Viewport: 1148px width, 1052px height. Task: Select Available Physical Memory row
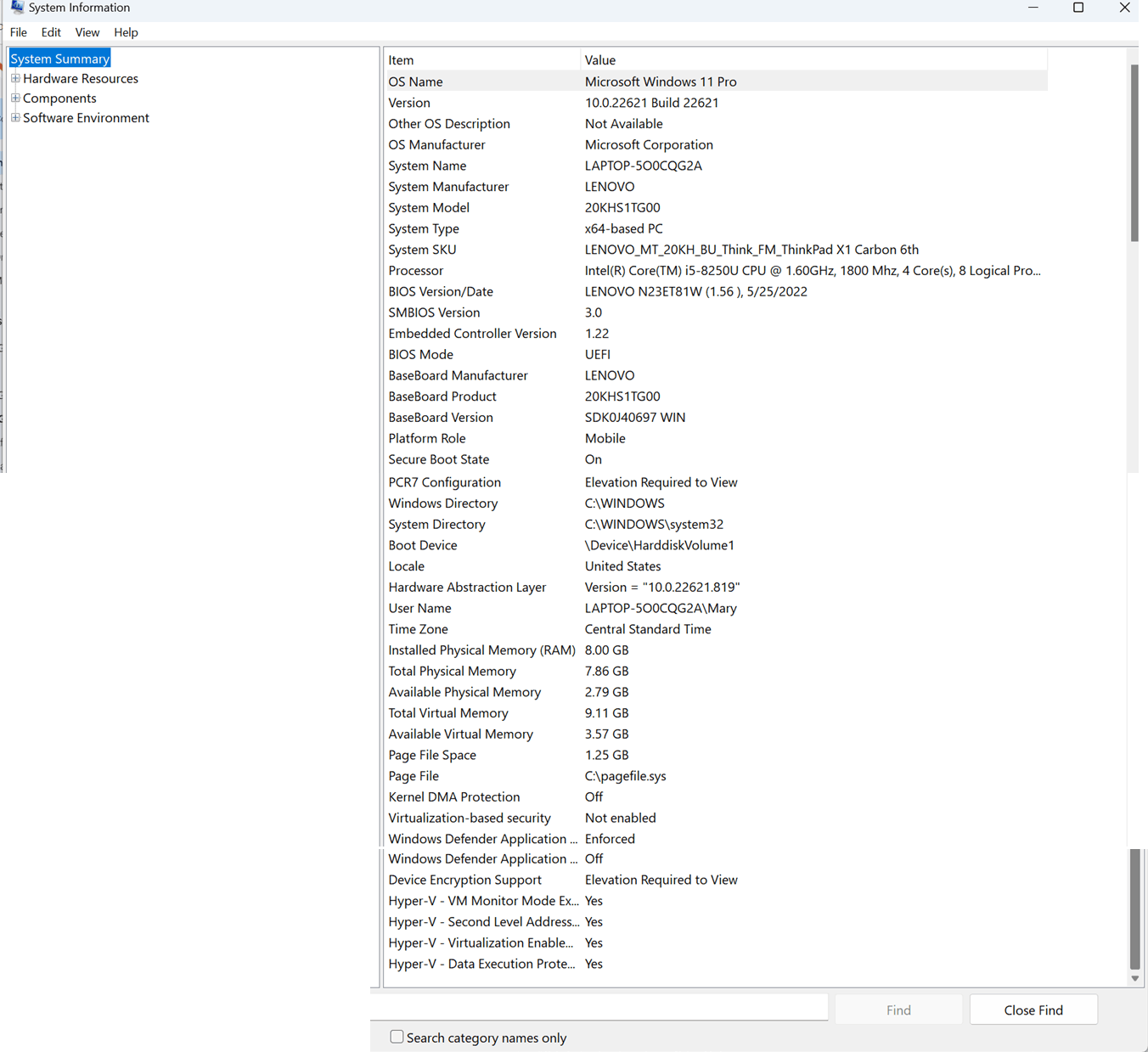[716, 692]
